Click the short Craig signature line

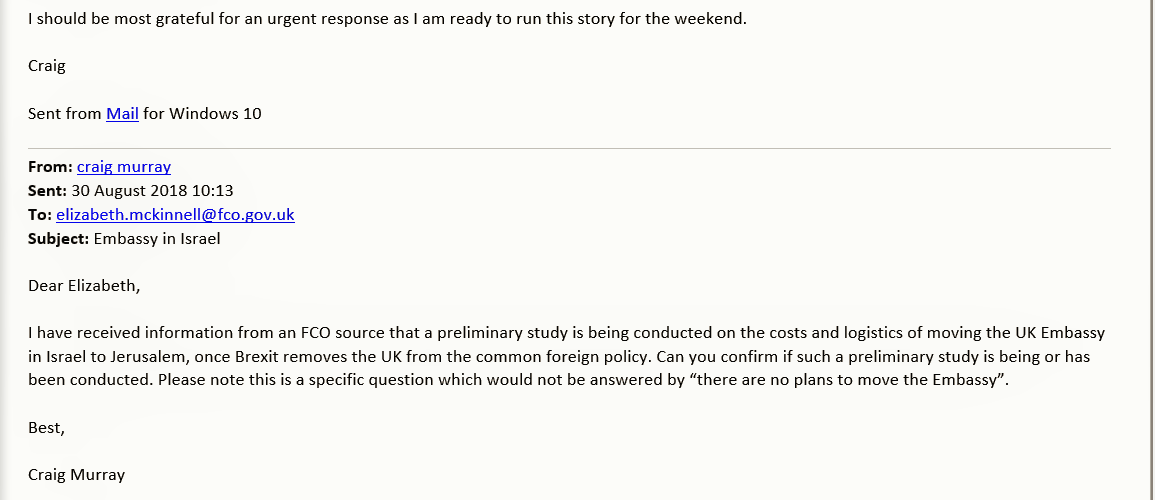pyautogui.click(x=48, y=66)
